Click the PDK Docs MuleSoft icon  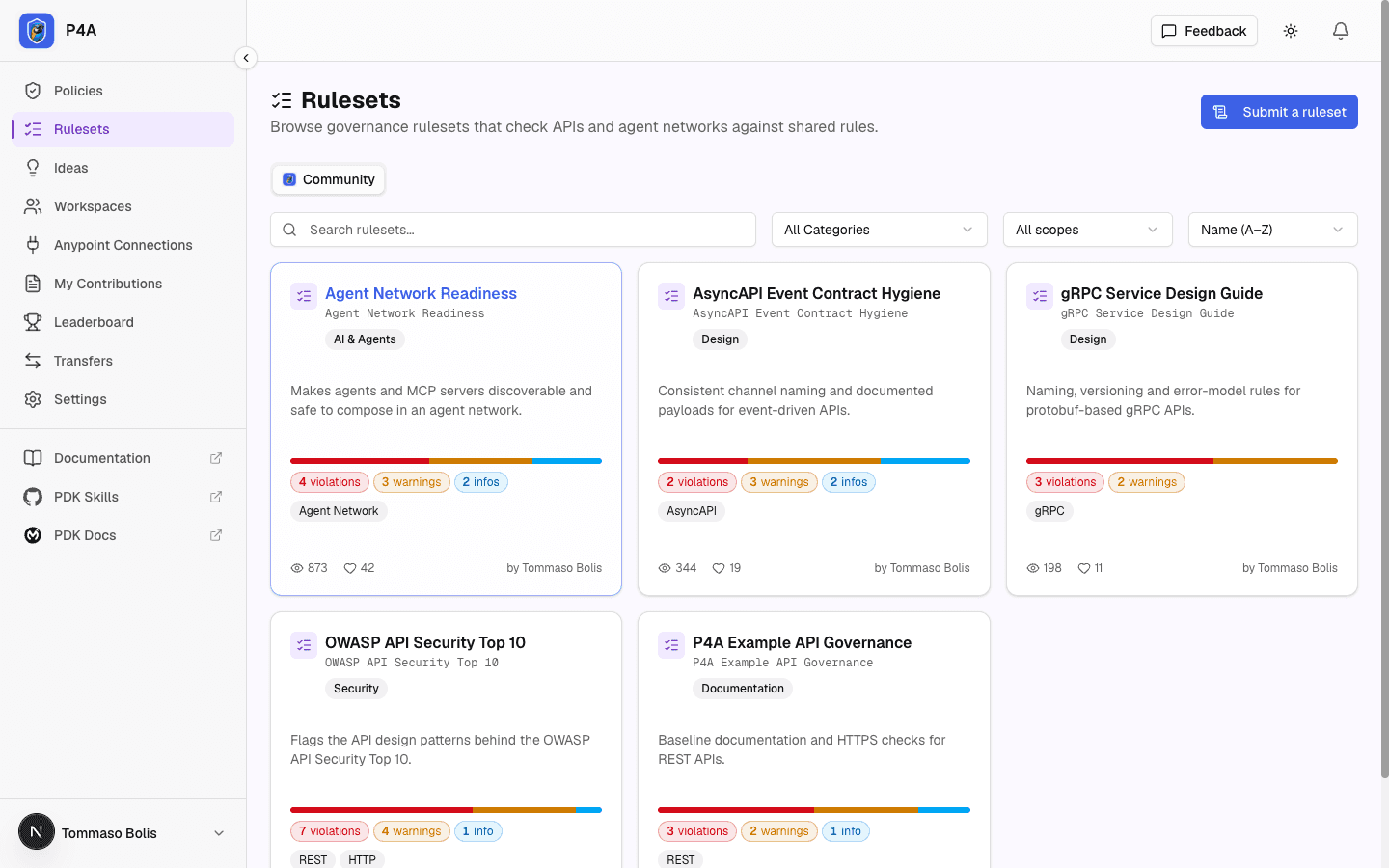tap(33, 535)
